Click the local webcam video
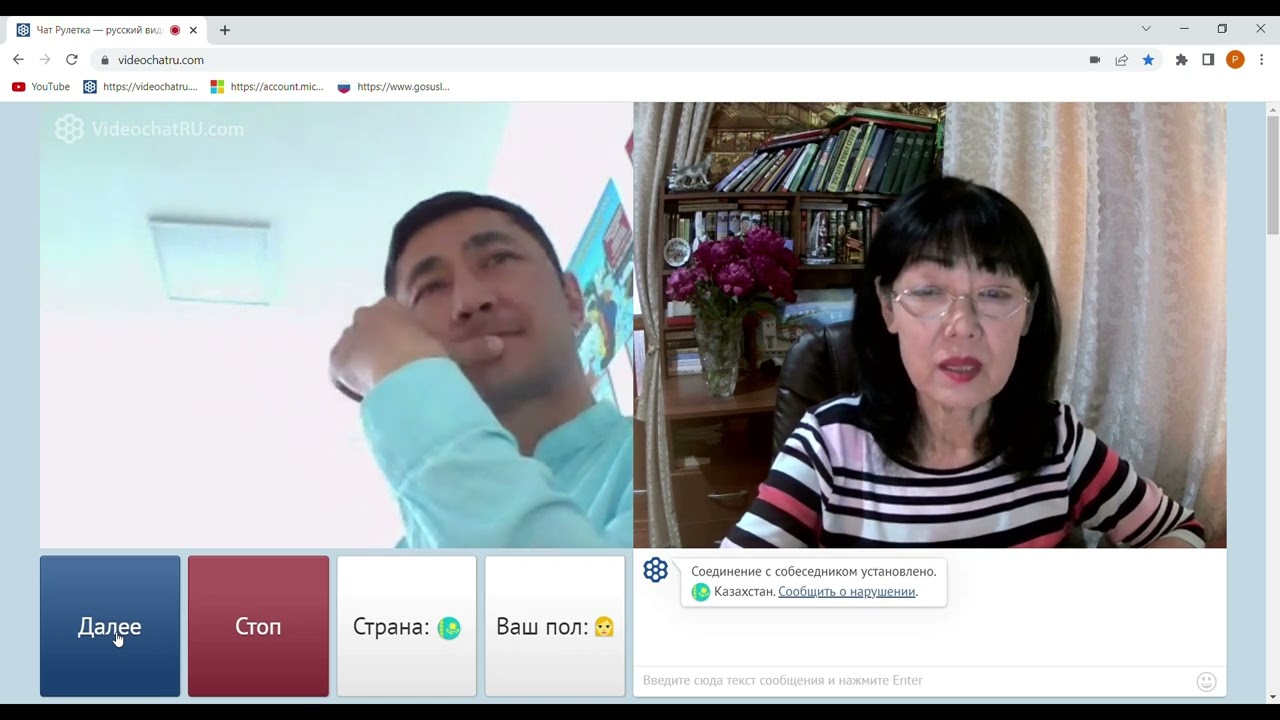 point(930,325)
